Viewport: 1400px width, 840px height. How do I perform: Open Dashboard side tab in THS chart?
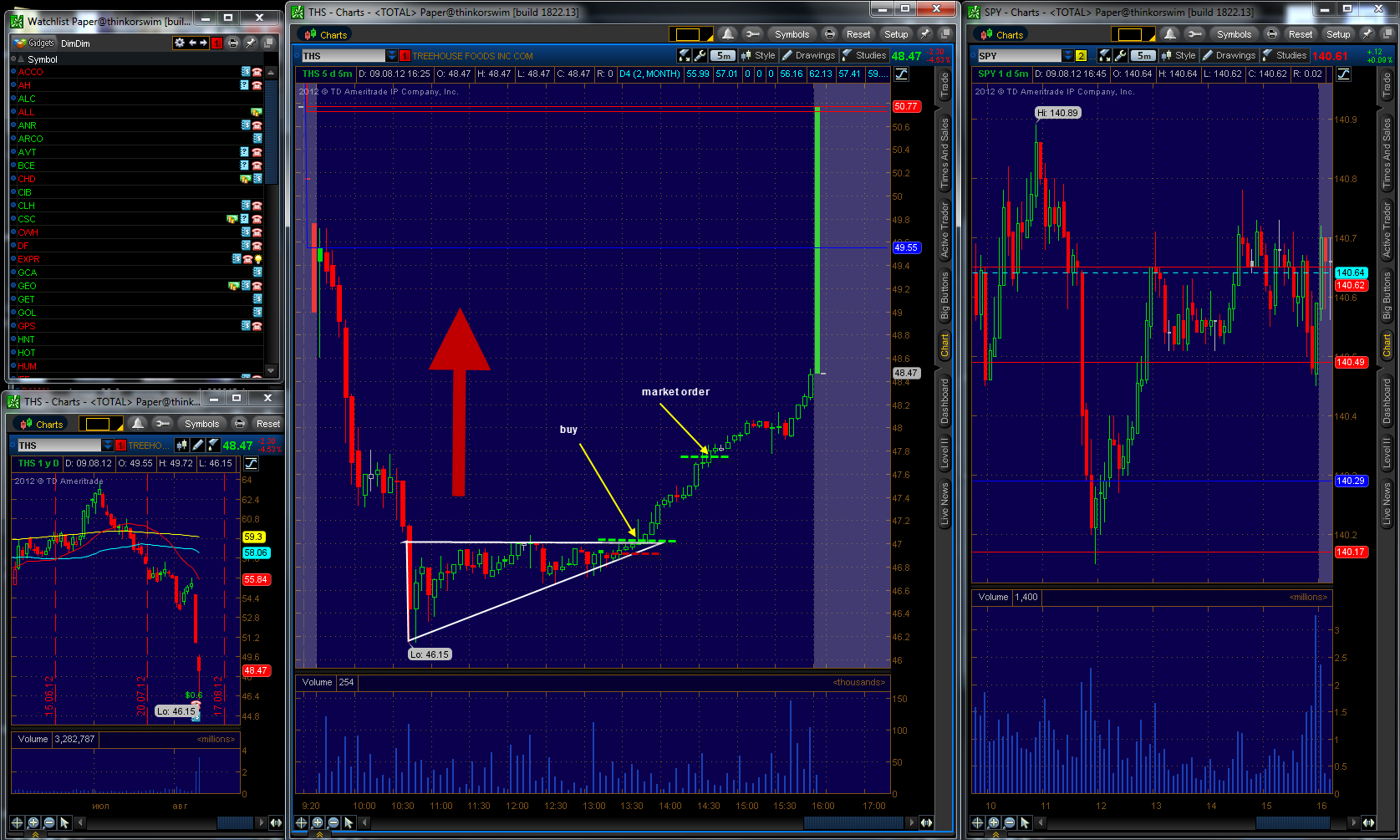point(944,401)
